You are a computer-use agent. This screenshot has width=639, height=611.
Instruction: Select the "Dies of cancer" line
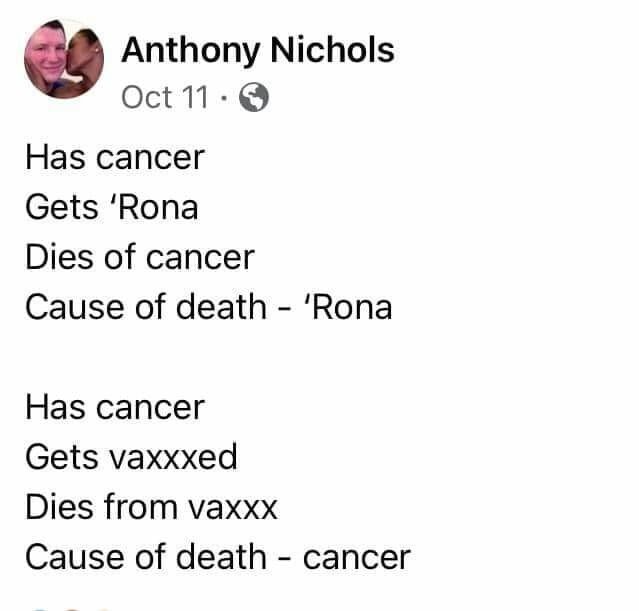139,257
